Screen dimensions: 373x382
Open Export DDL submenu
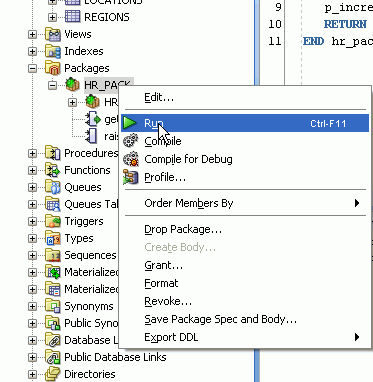pyautogui.click(x=245, y=337)
